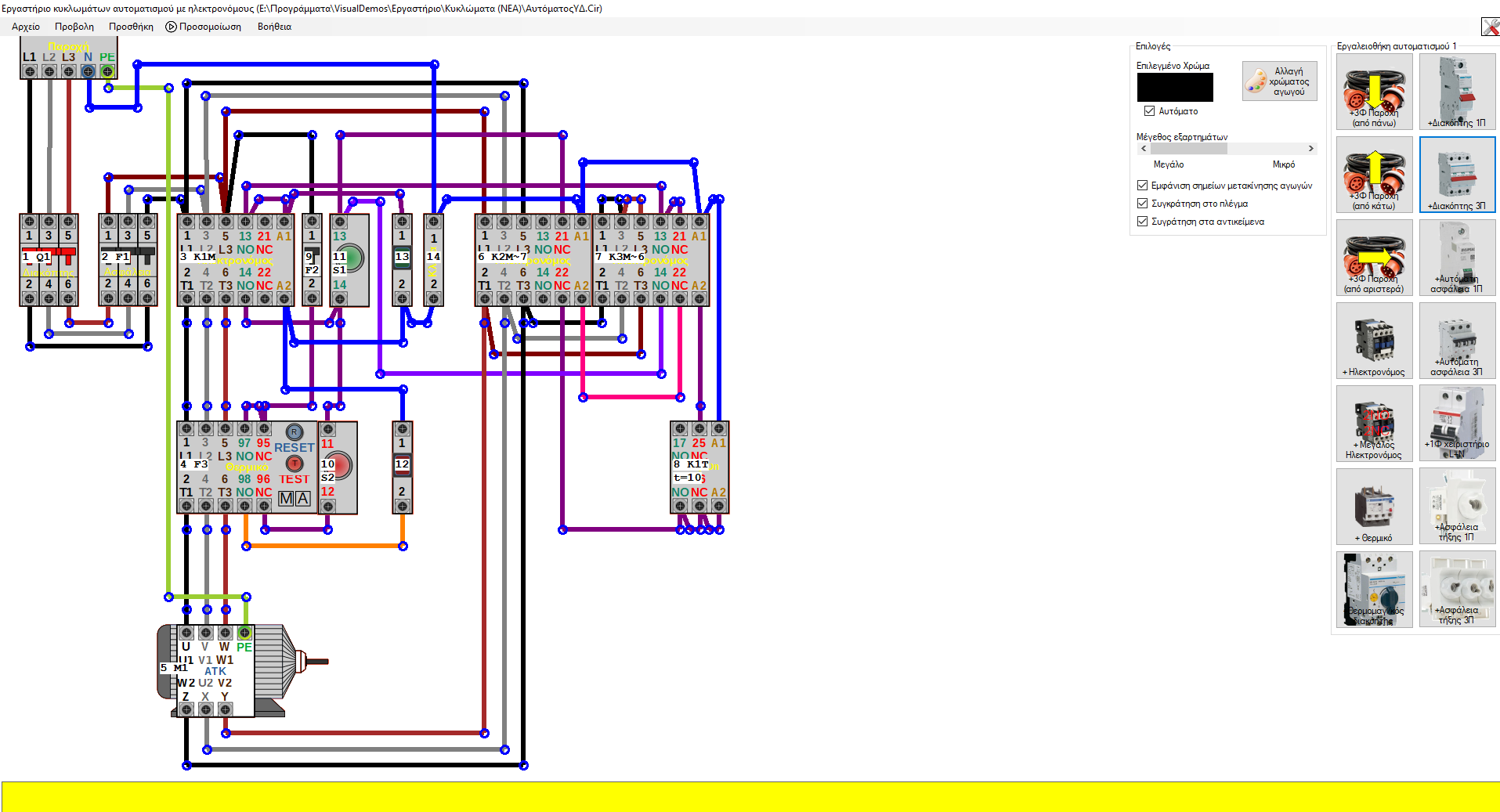Add a 3Φ Παροχή (από πάνω) supply
This screenshot has height=812, width=1500.
1374,91
